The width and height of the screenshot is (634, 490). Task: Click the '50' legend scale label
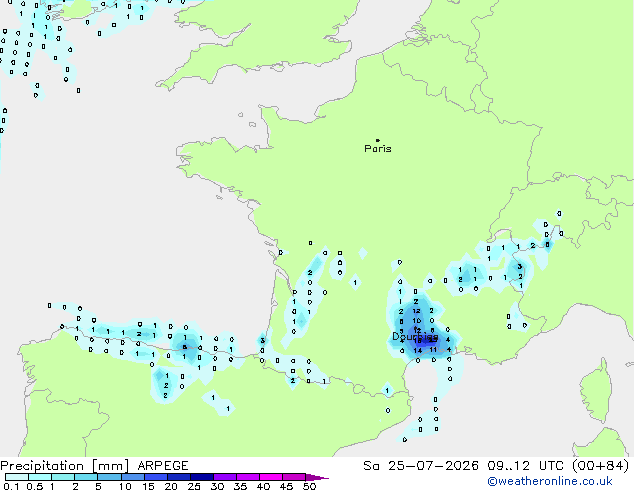click(309, 486)
